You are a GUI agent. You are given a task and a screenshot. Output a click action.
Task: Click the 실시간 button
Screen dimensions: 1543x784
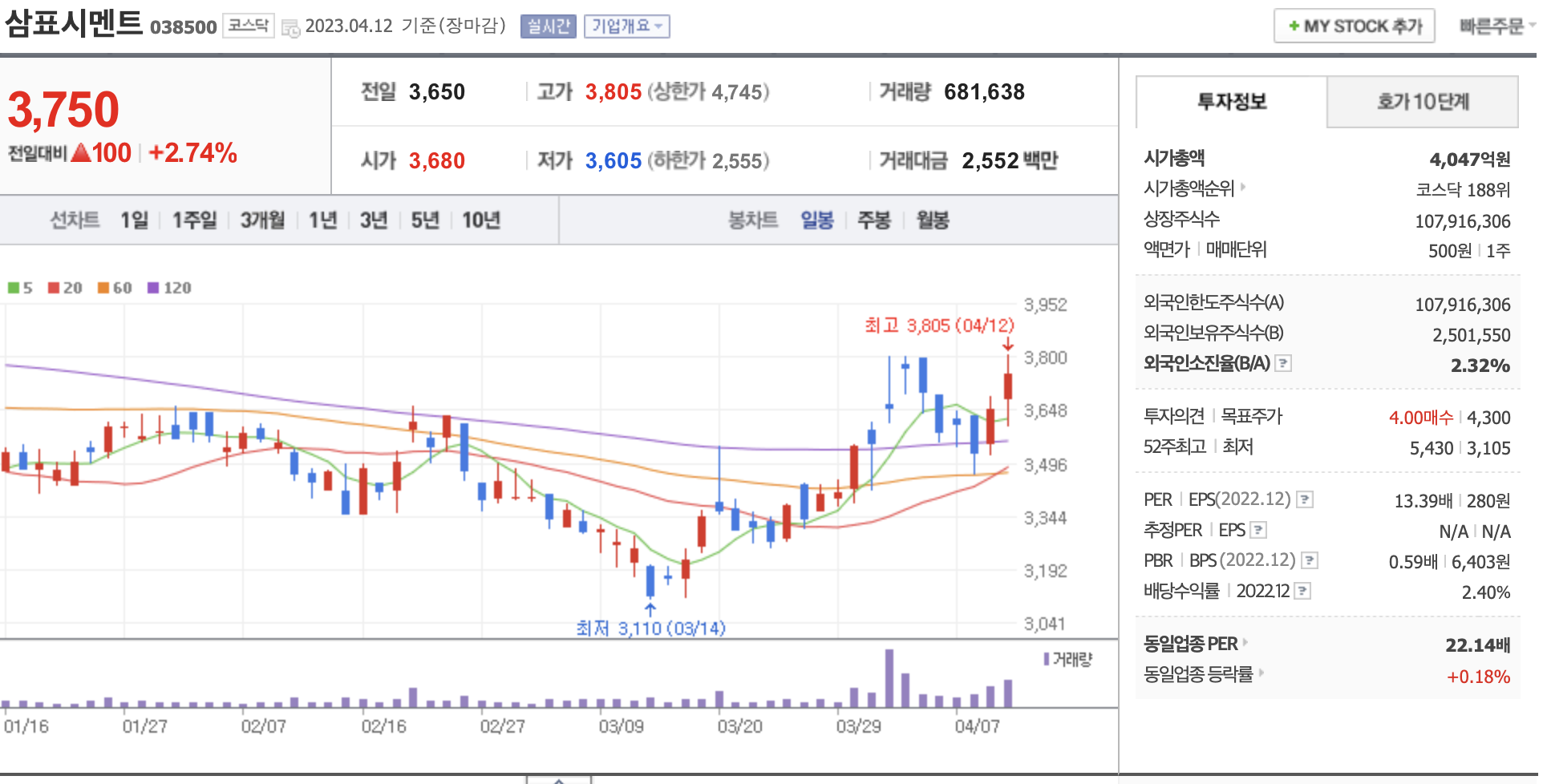[x=548, y=26]
